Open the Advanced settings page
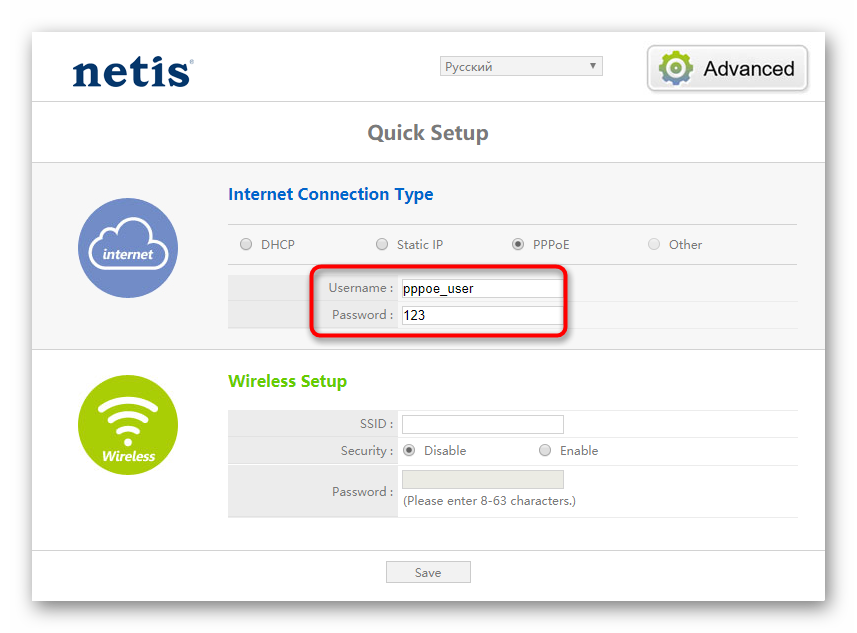857x633 pixels. click(727, 68)
